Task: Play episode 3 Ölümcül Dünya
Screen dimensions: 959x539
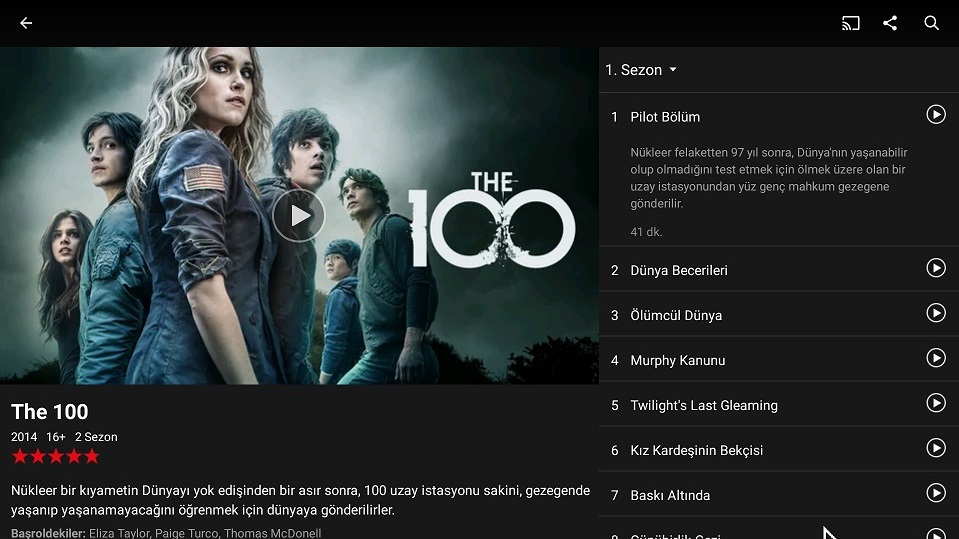Action: [x=936, y=313]
